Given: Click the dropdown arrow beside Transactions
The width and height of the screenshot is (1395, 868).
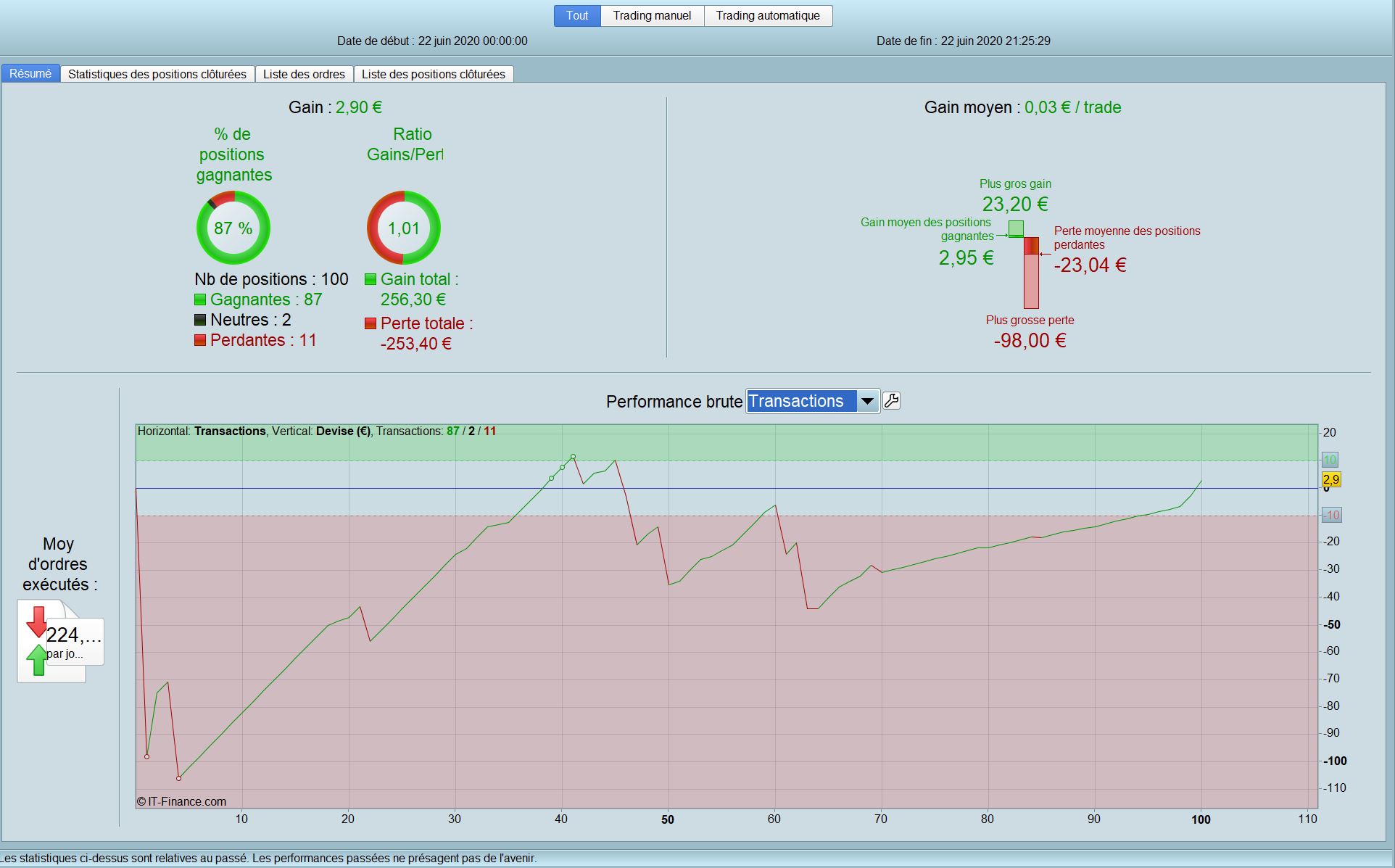Looking at the screenshot, I should tap(867, 401).
